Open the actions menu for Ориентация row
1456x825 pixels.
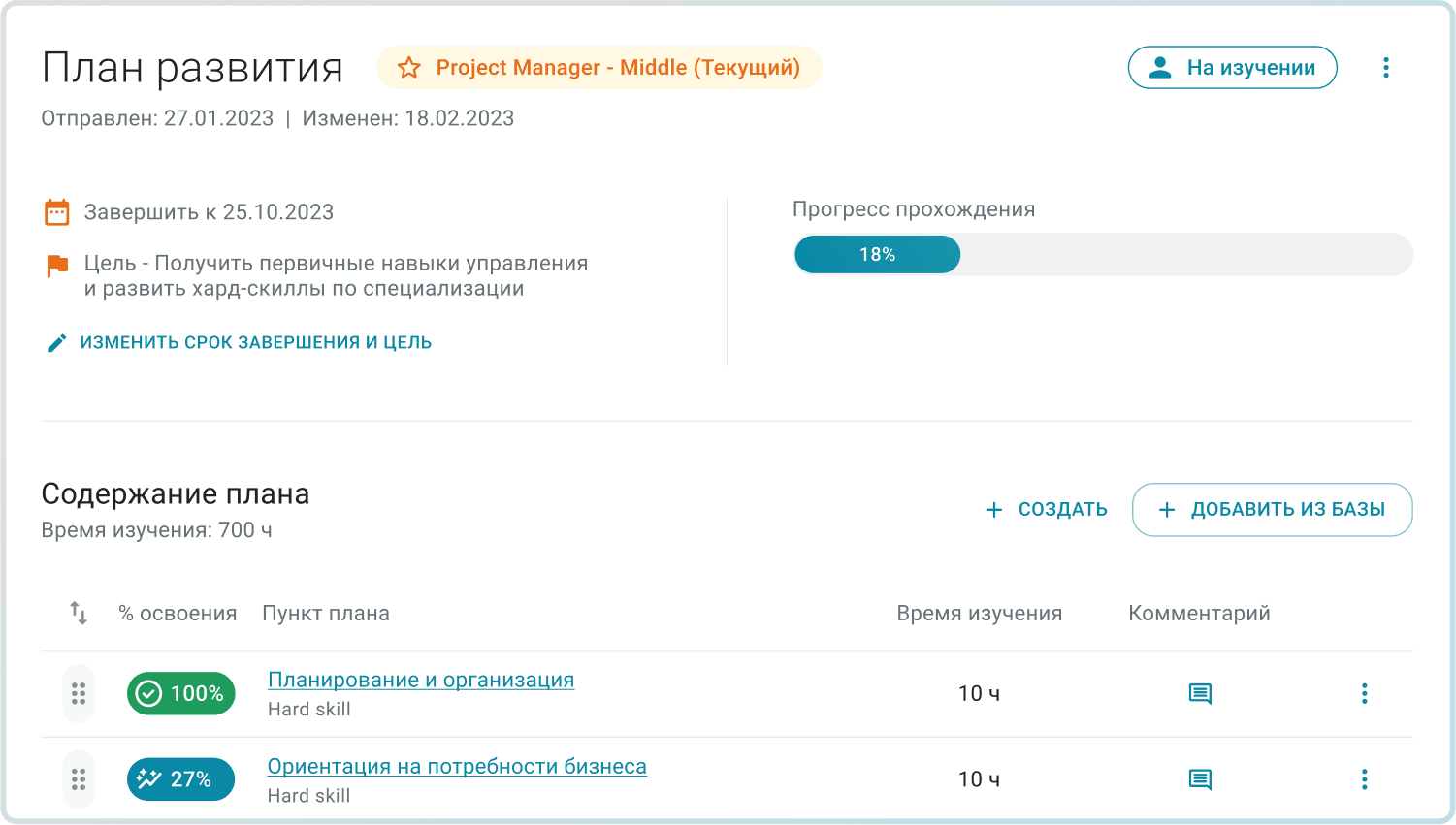click(x=1364, y=778)
